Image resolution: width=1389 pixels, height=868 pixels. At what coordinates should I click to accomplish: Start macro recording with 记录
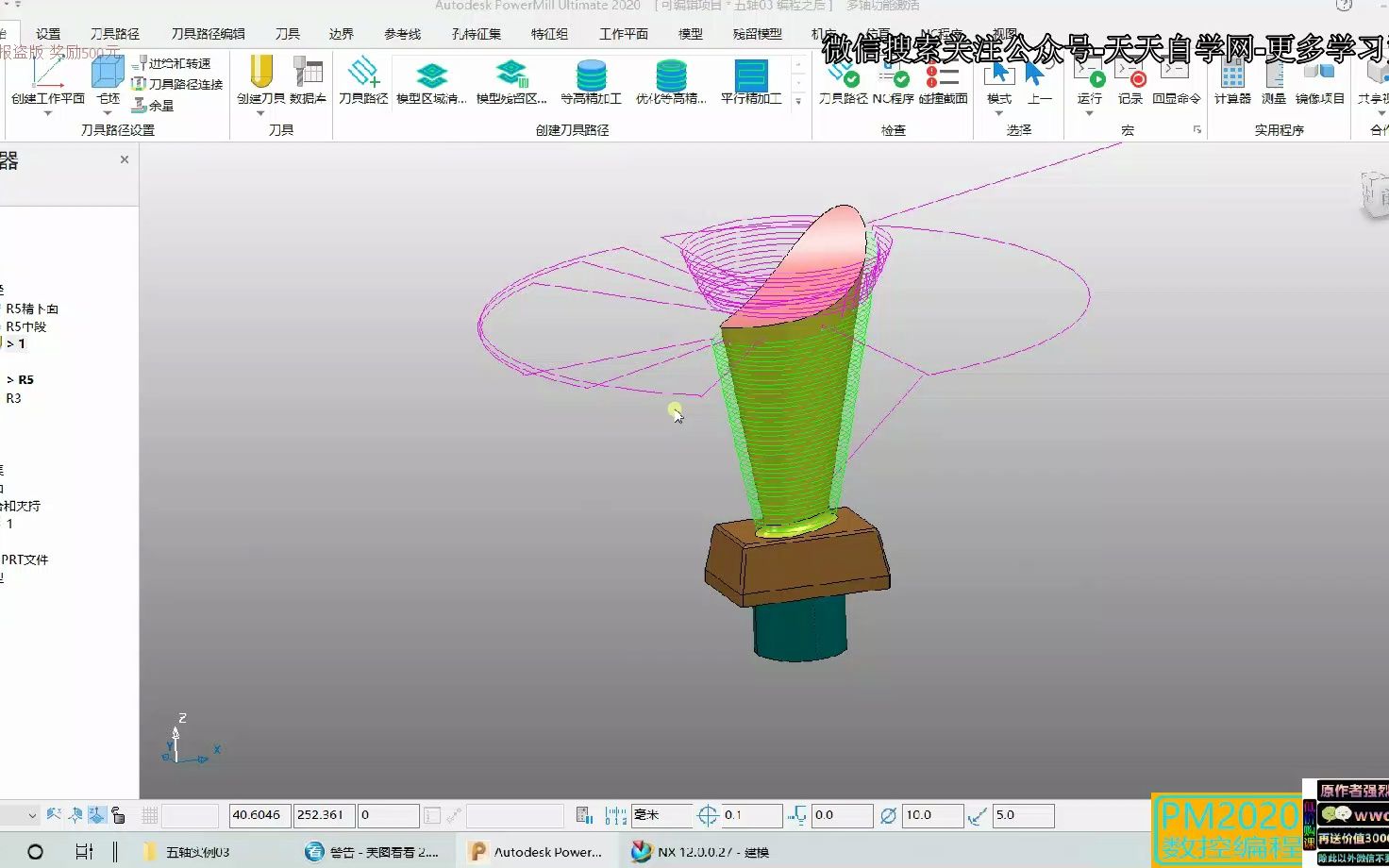1130,81
